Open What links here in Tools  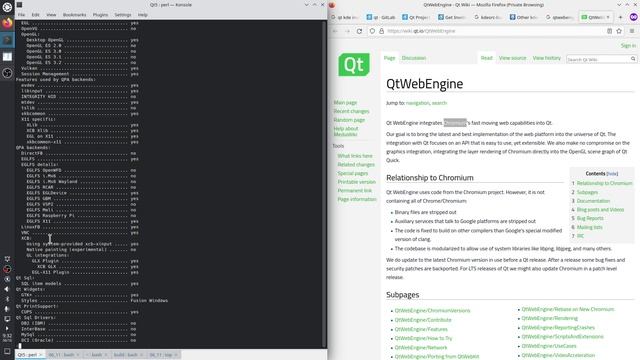(355, 156)
